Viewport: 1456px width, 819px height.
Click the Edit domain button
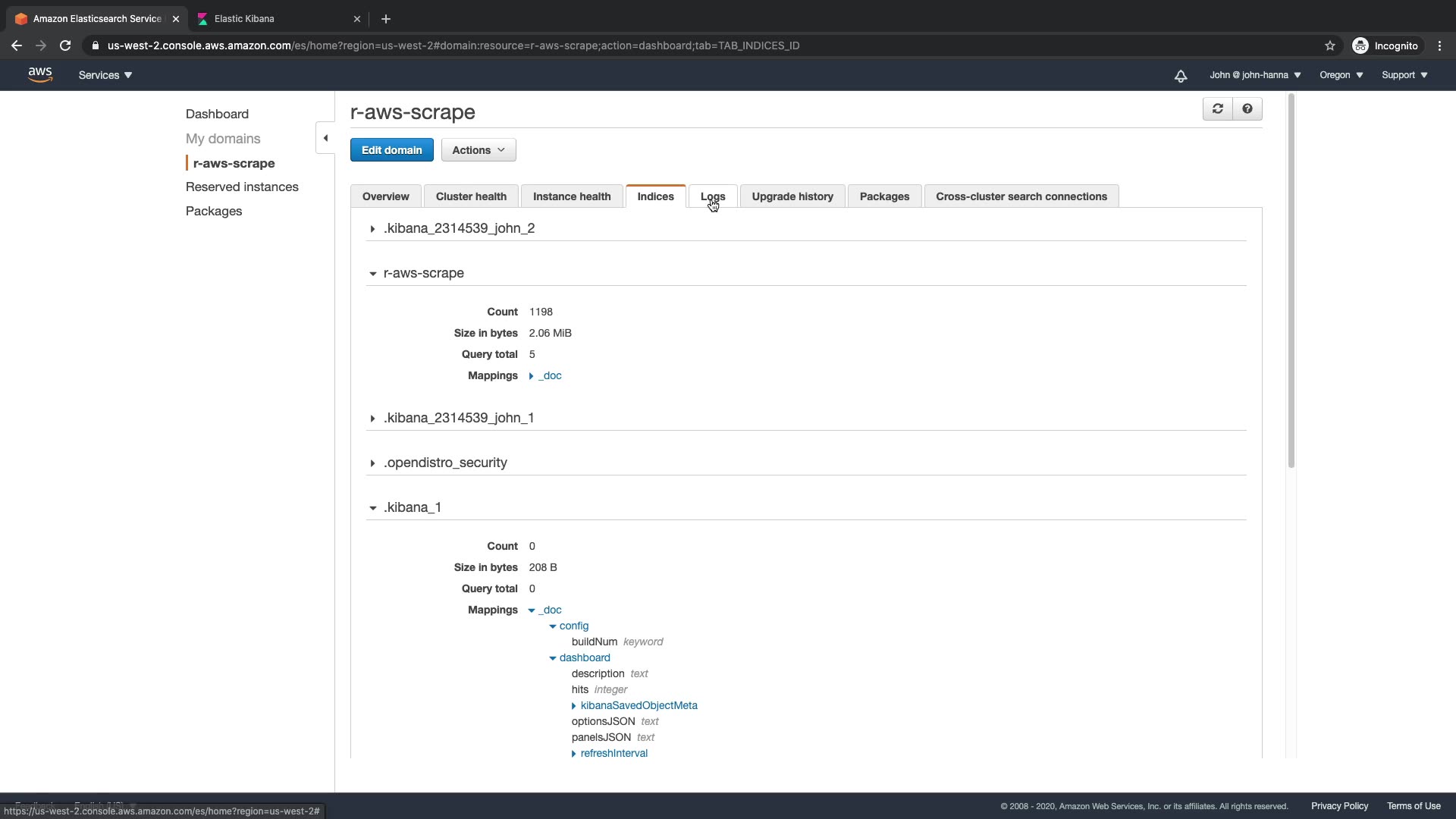click(x=391, y=150)
